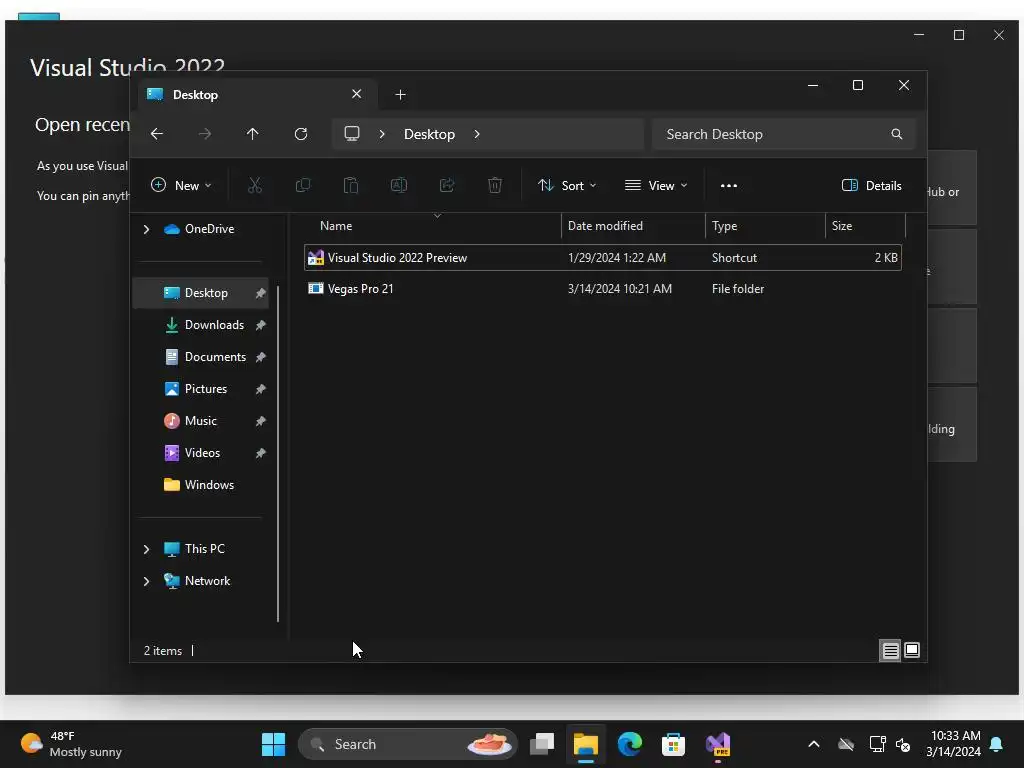The width and height of the screenshot is (1024, 768).
Task: Select the Vegas Pro 21 folder
Action: (x=603, y=289)
